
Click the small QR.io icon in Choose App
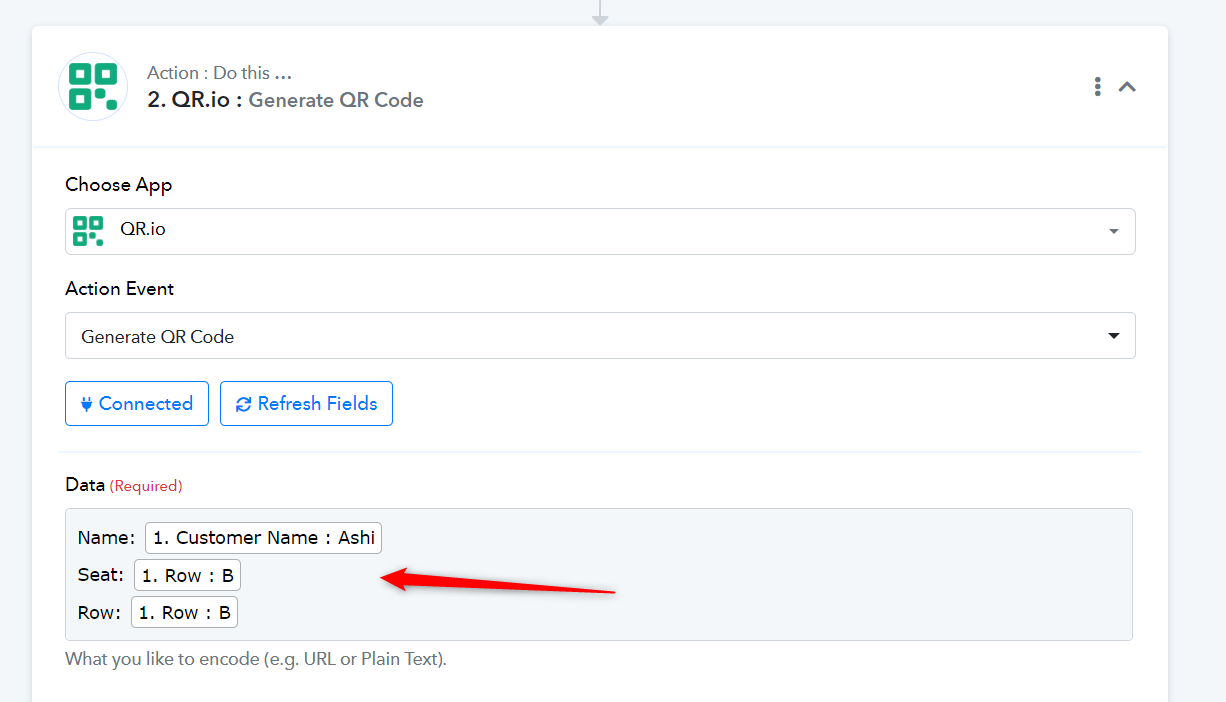88,231
